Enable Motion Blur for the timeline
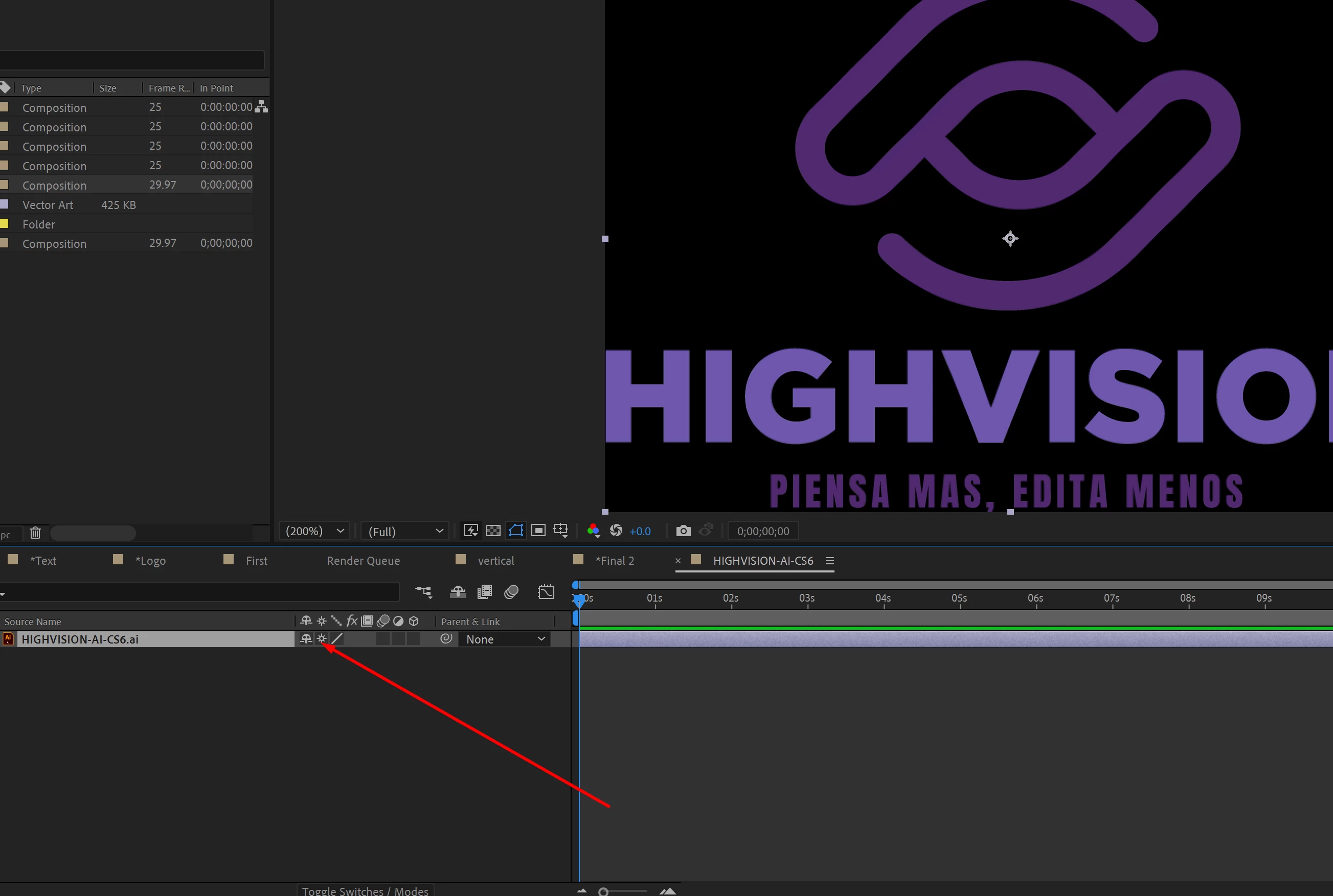Viewport: 1333px width, 896px height. [x=512, y=592]
